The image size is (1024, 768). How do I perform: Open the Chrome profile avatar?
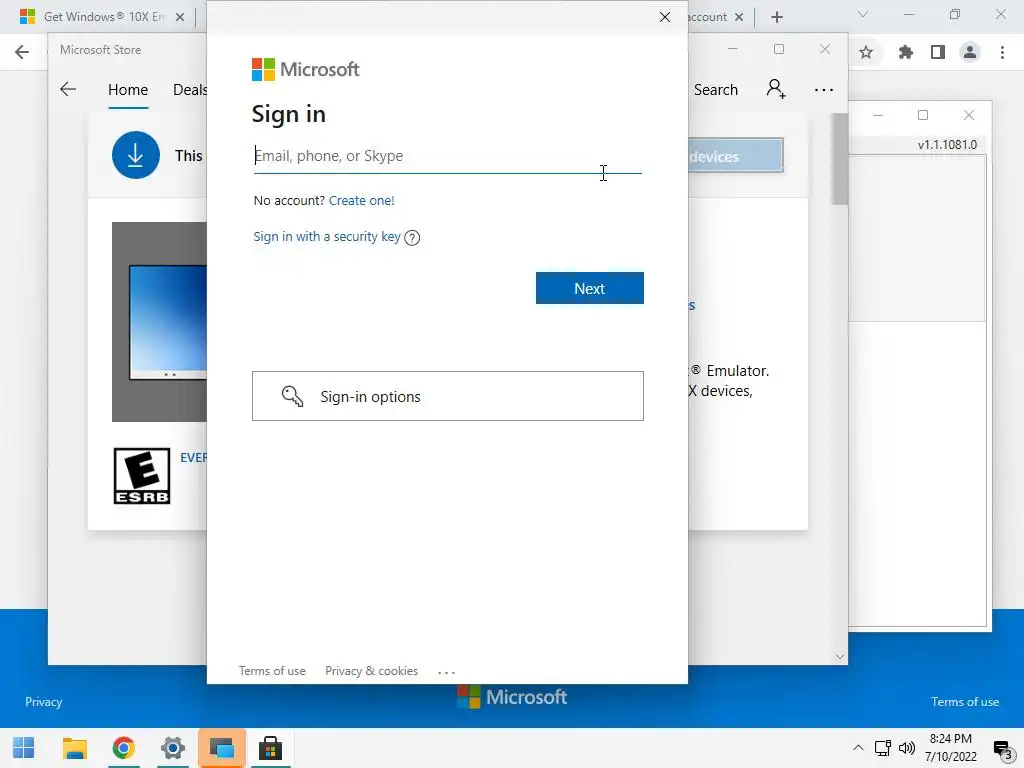(970, 52)
